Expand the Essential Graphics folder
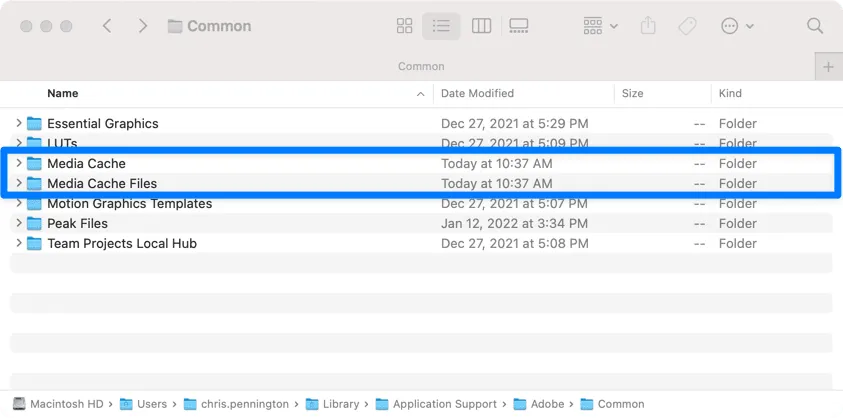 tap(19, 123)
